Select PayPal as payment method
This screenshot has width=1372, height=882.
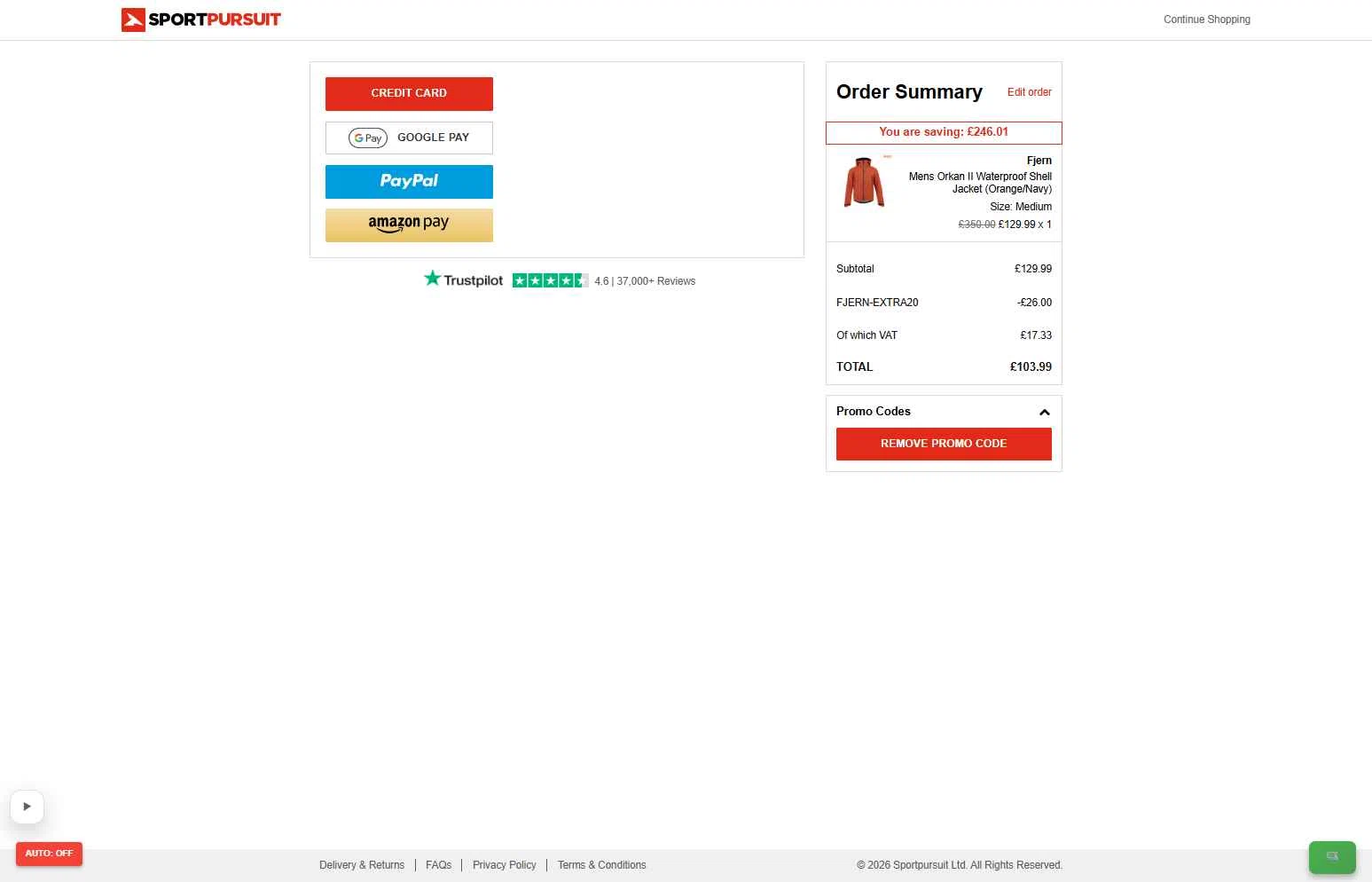pyautogui.click(x=409, y=181)
